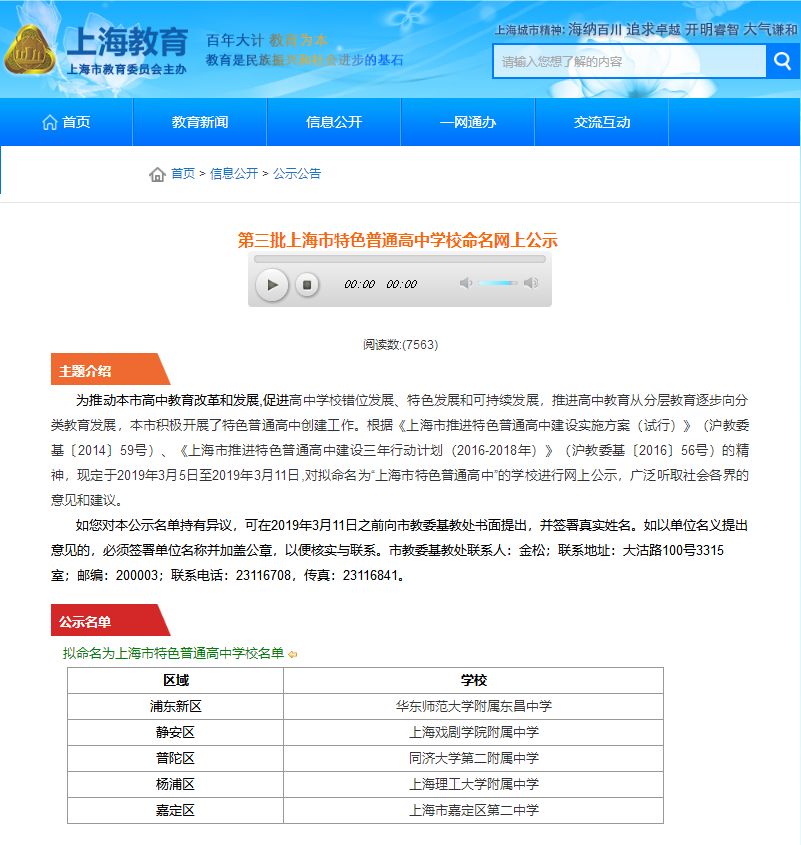This screenshot has width=801, height=845.
Task: Click the audio volume slider
Action: pyautogui.click(x=496, y=284)
